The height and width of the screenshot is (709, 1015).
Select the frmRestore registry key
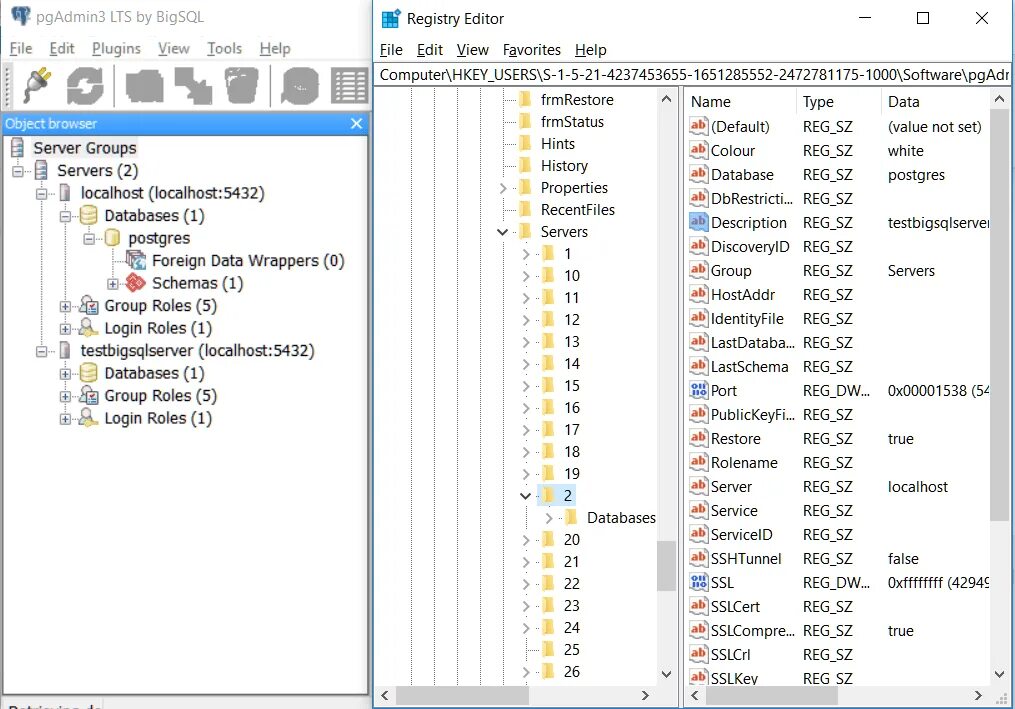coord(577,100)
